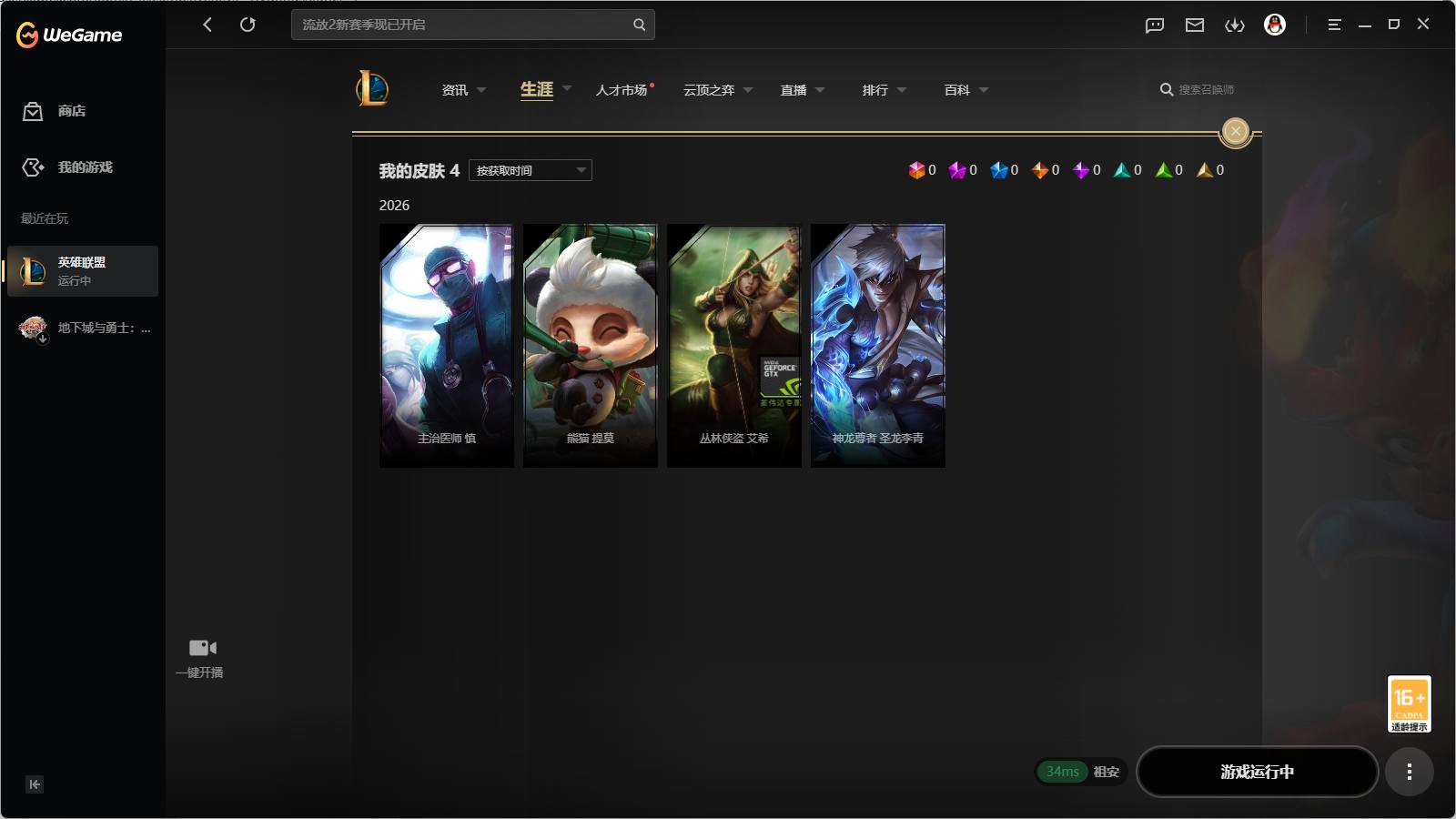Select the 生涯 tab
Viewport: 1456px width, 819px height.
tap(537, 89)
